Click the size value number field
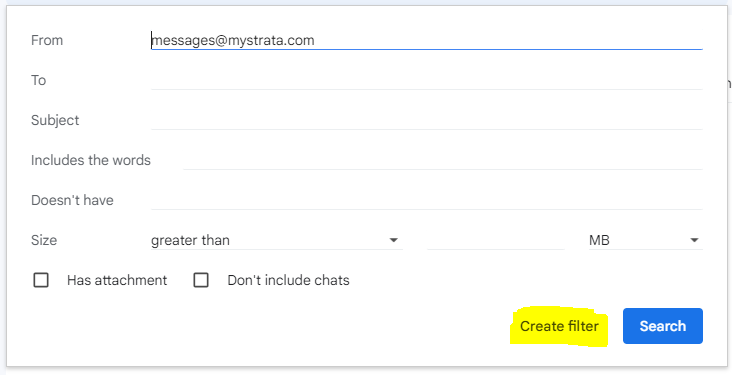 496,240
